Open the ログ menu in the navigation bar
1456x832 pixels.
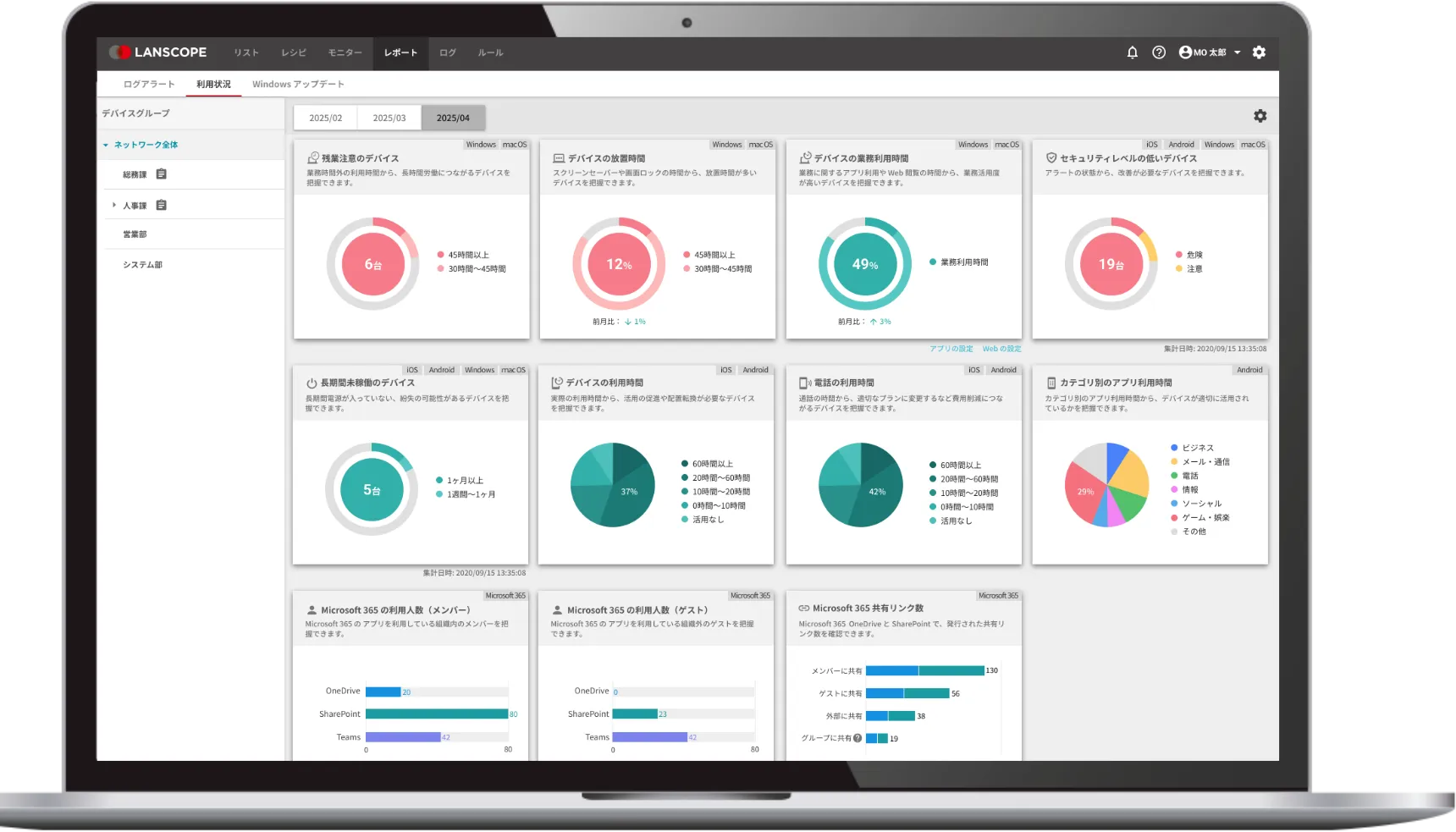448,52
